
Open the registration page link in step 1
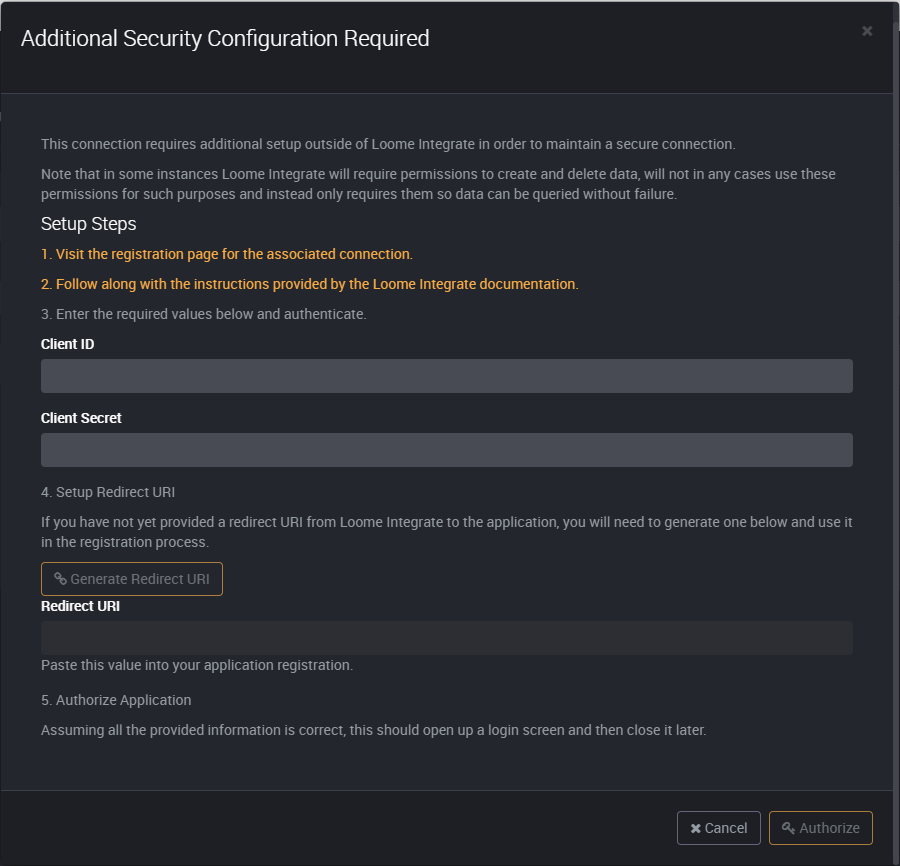pyautogui.click(x=227, y=254)
